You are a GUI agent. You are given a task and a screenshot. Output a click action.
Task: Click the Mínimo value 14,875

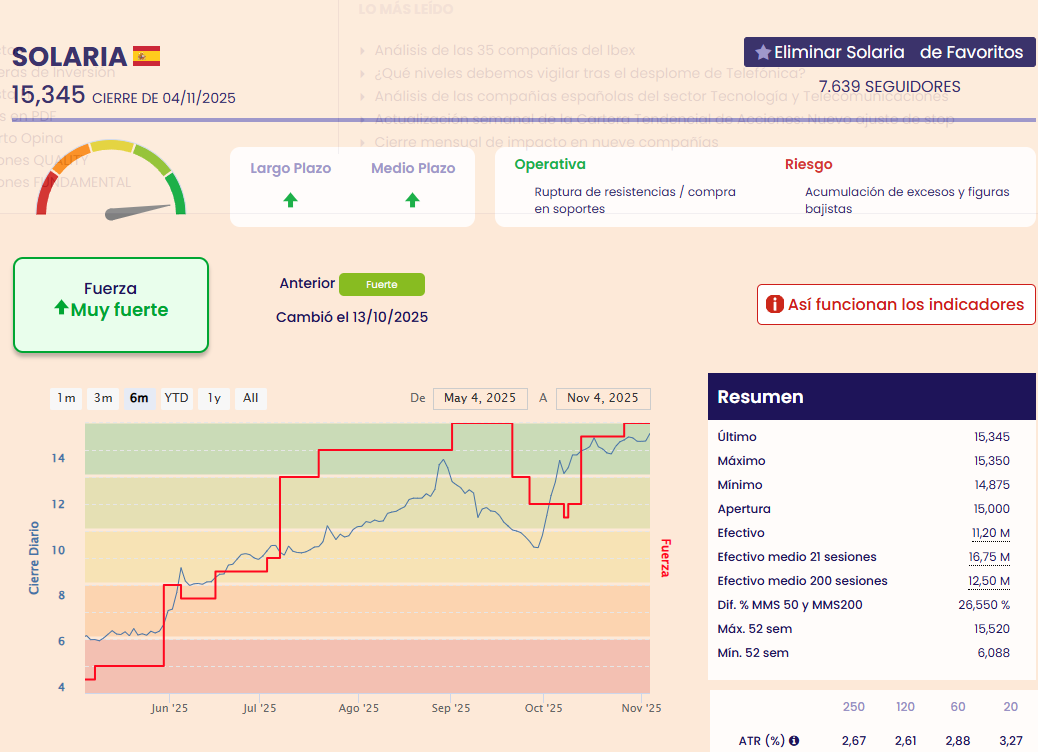[x=992, y=485]
